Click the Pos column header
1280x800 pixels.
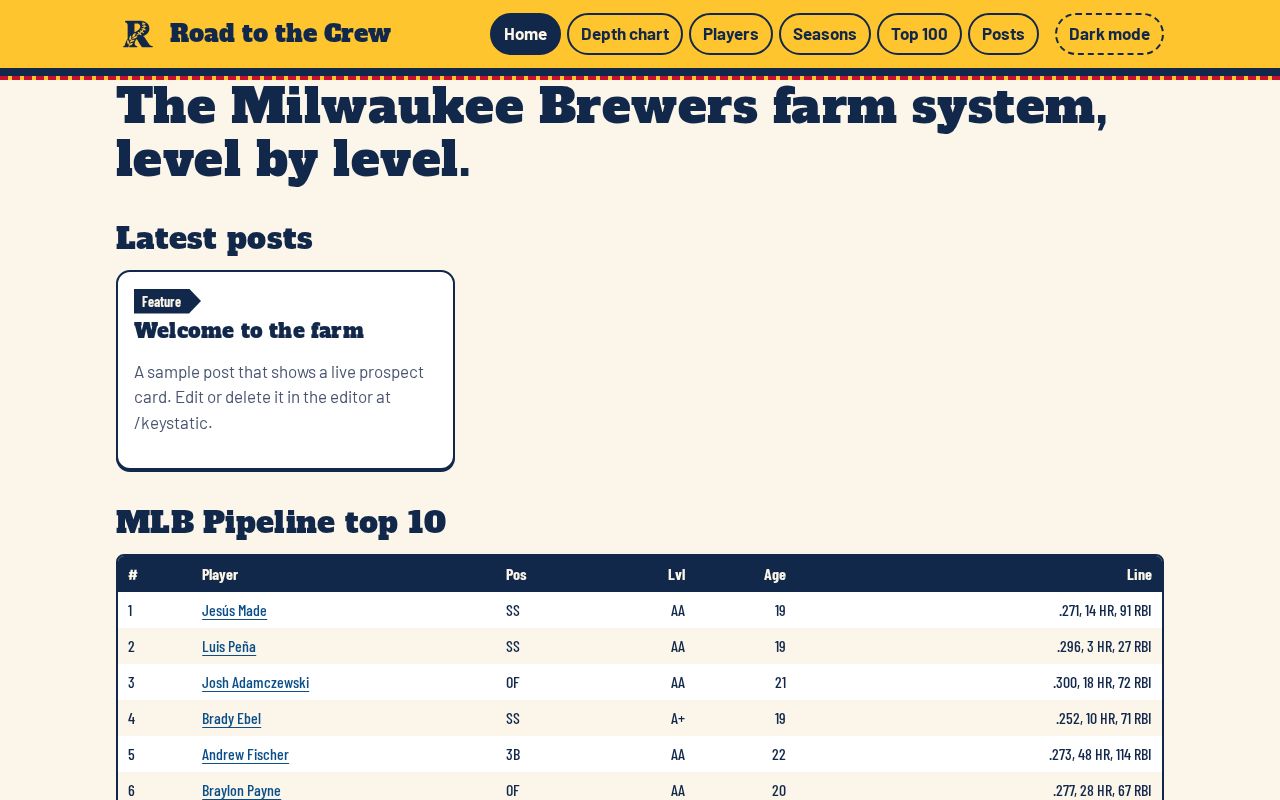516,575
